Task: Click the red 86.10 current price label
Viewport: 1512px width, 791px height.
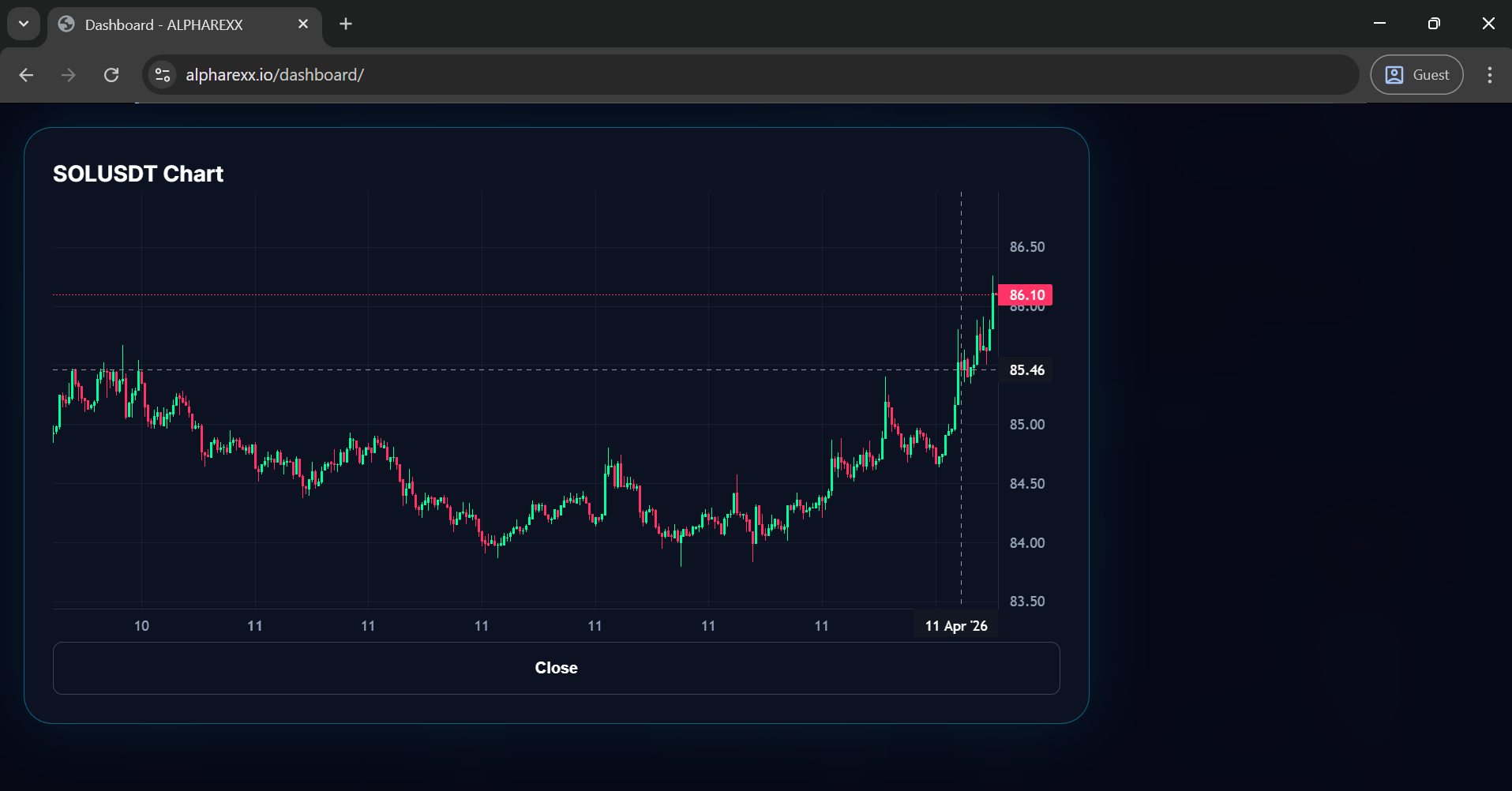Action: [1026, 295]
